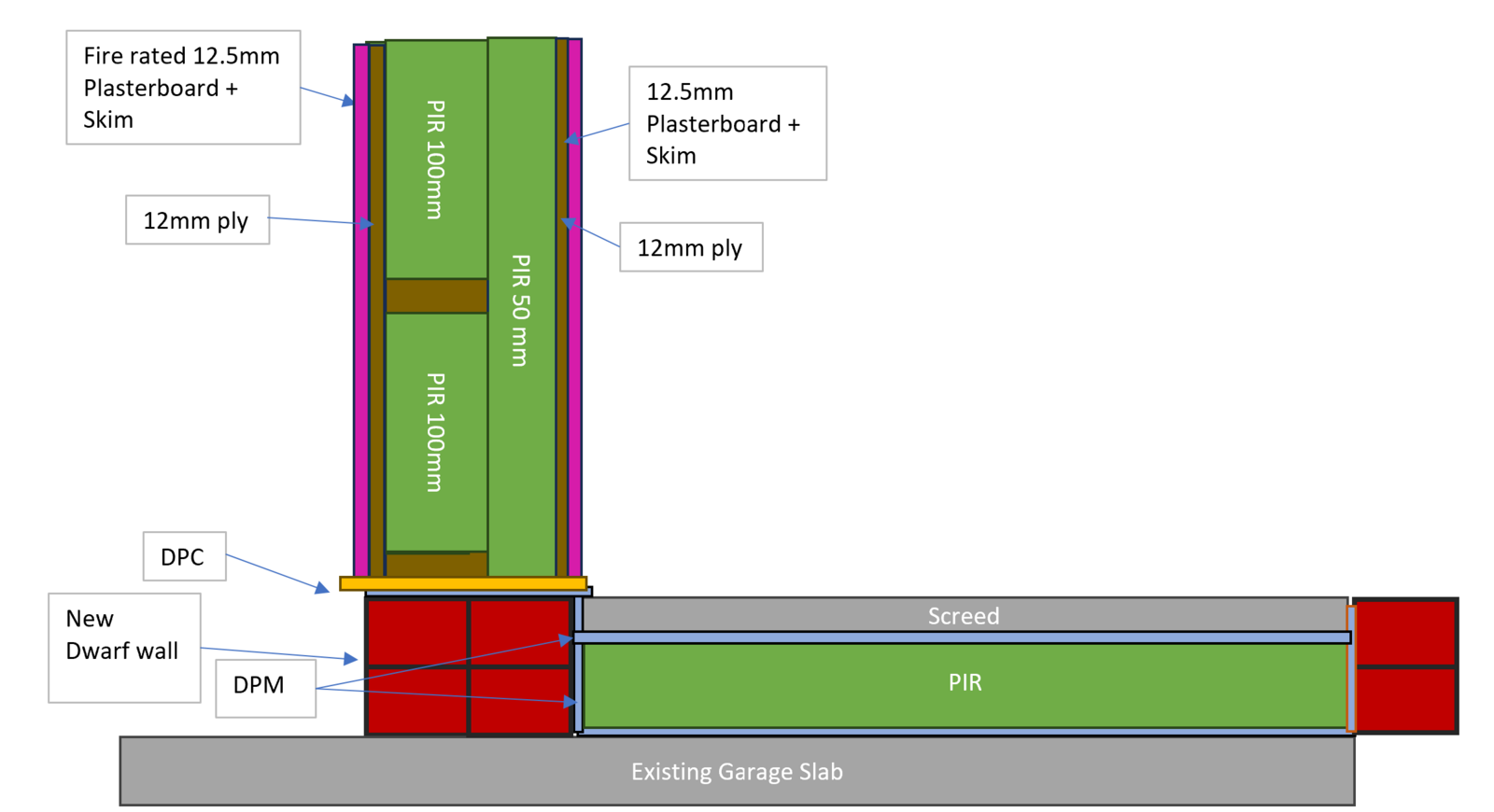Click the Fire rated 12.5mm Plasterboard label box
This screenshot has height=812, width=1494.
183,87
